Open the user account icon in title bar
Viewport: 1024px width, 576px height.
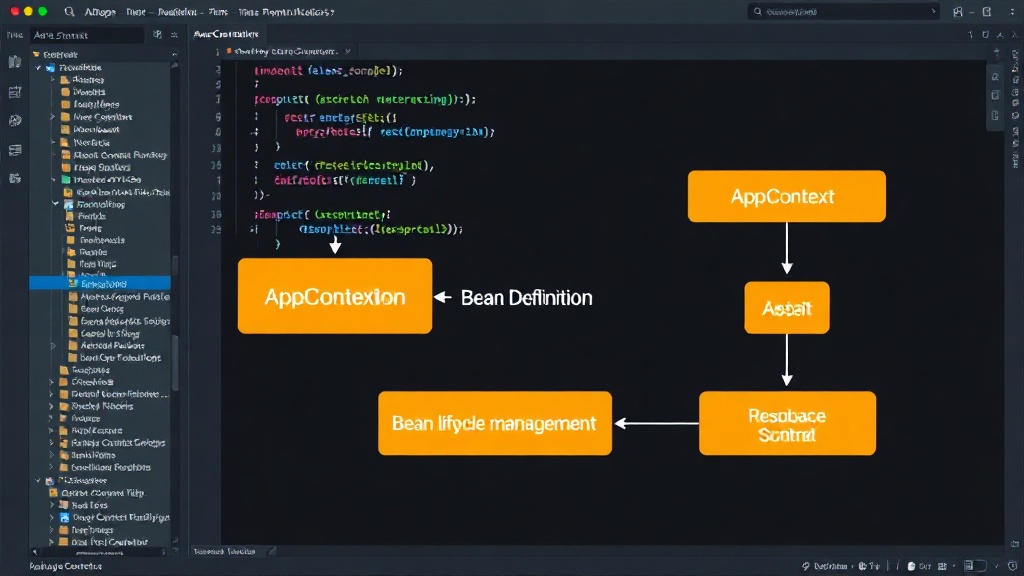958,11
